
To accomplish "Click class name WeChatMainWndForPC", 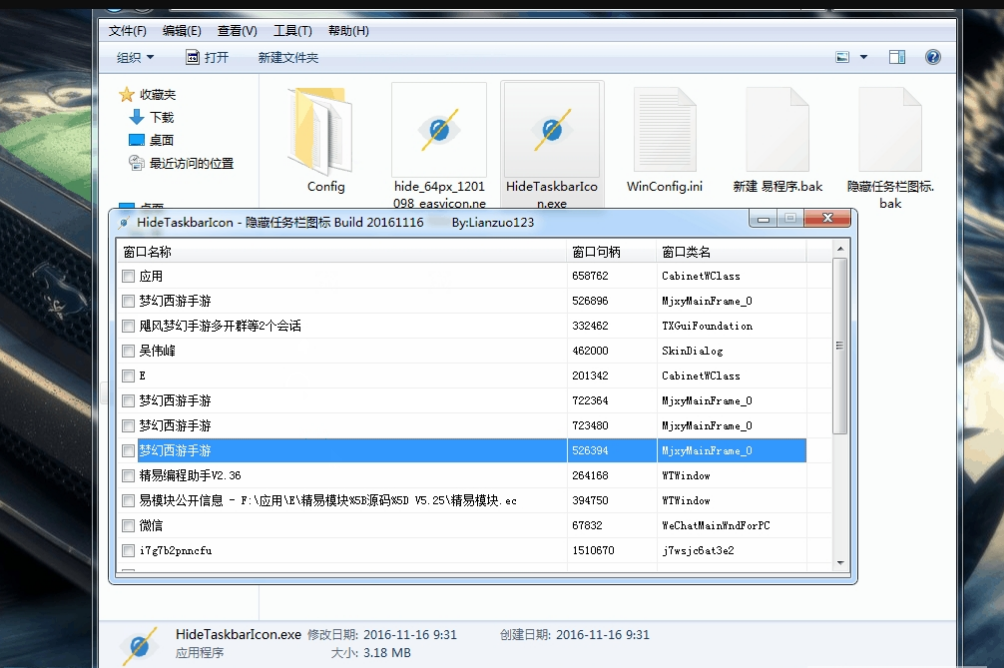I will pyautogui.click(x=716, y=526).
